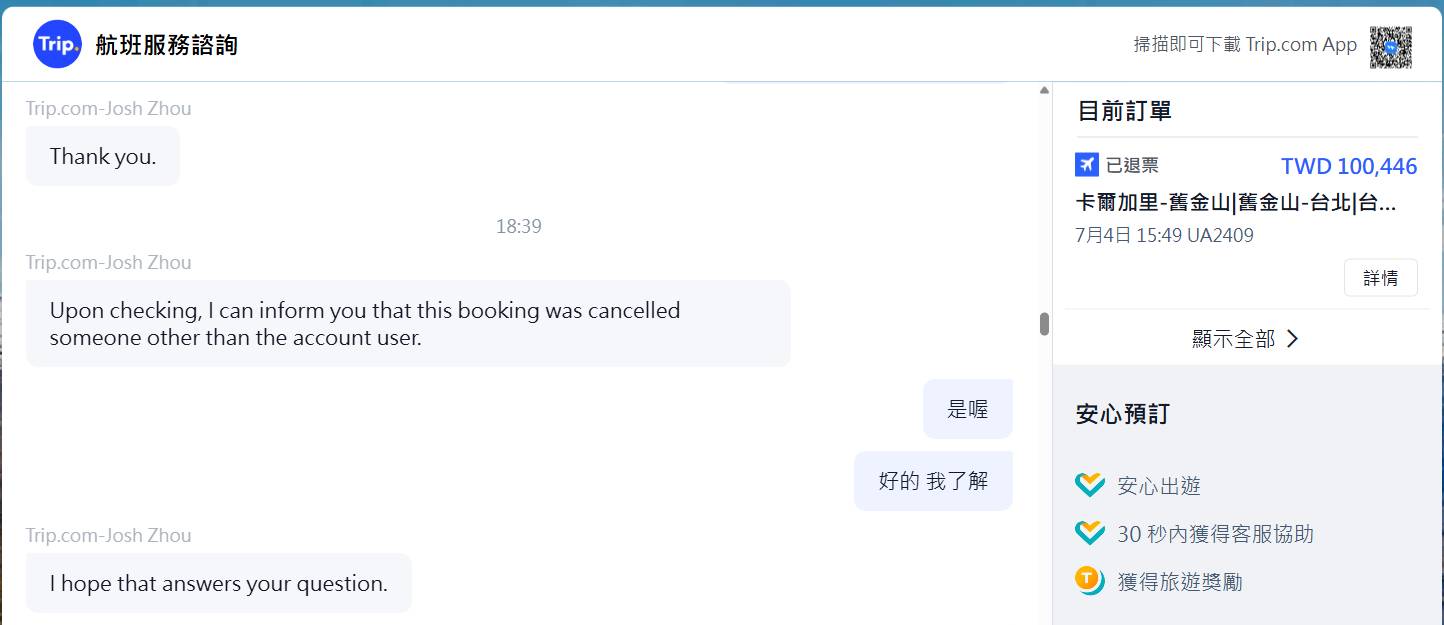Click the 是喔 sent message bubble

point(967,408)
